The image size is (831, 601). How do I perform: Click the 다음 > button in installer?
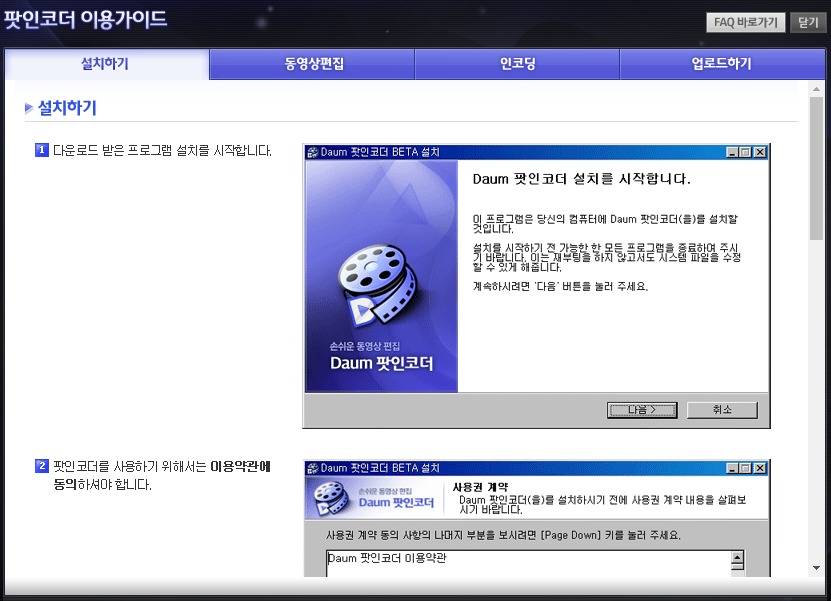(x=642, y=410)
